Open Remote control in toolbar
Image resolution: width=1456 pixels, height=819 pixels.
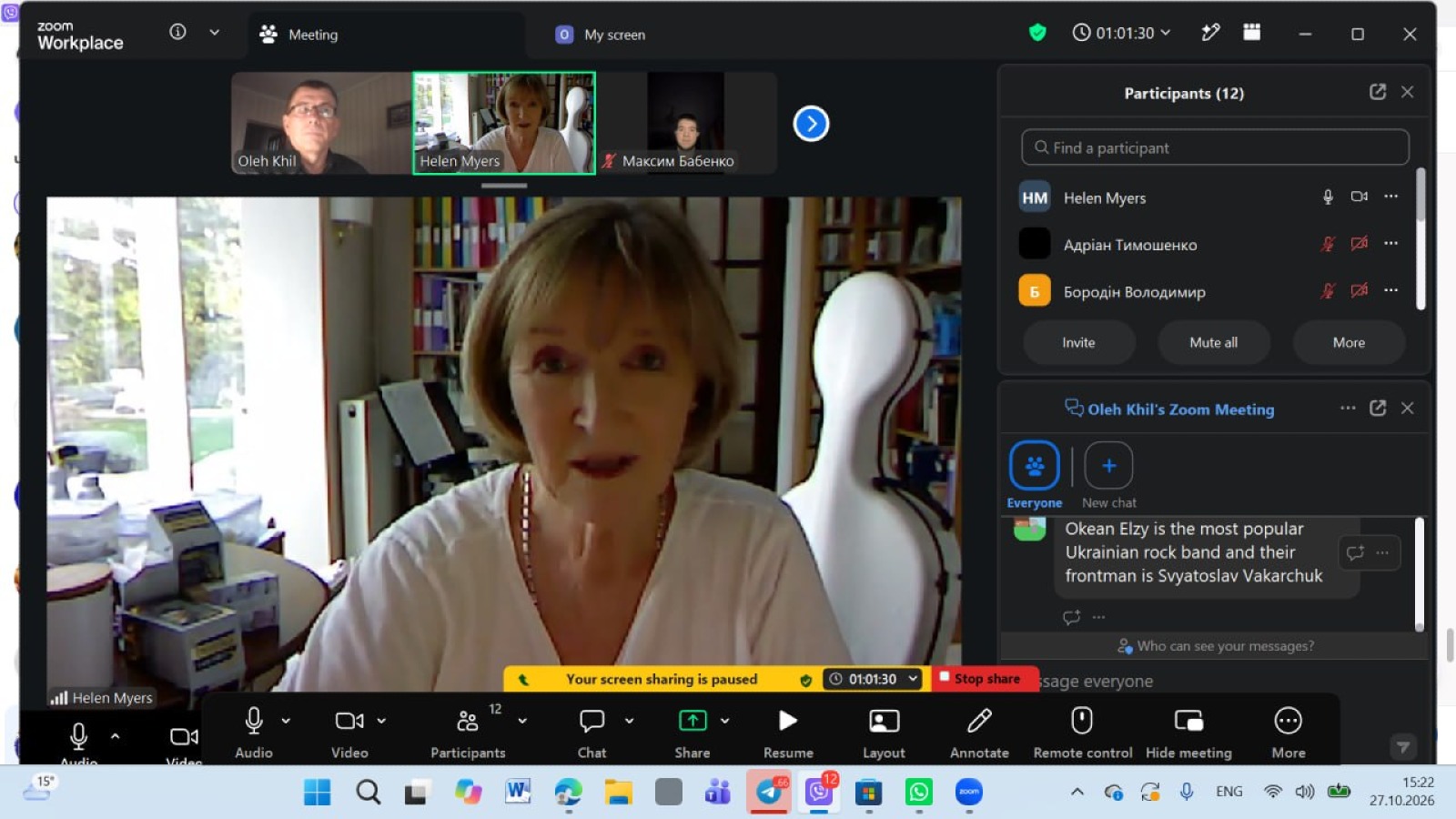1082,733
